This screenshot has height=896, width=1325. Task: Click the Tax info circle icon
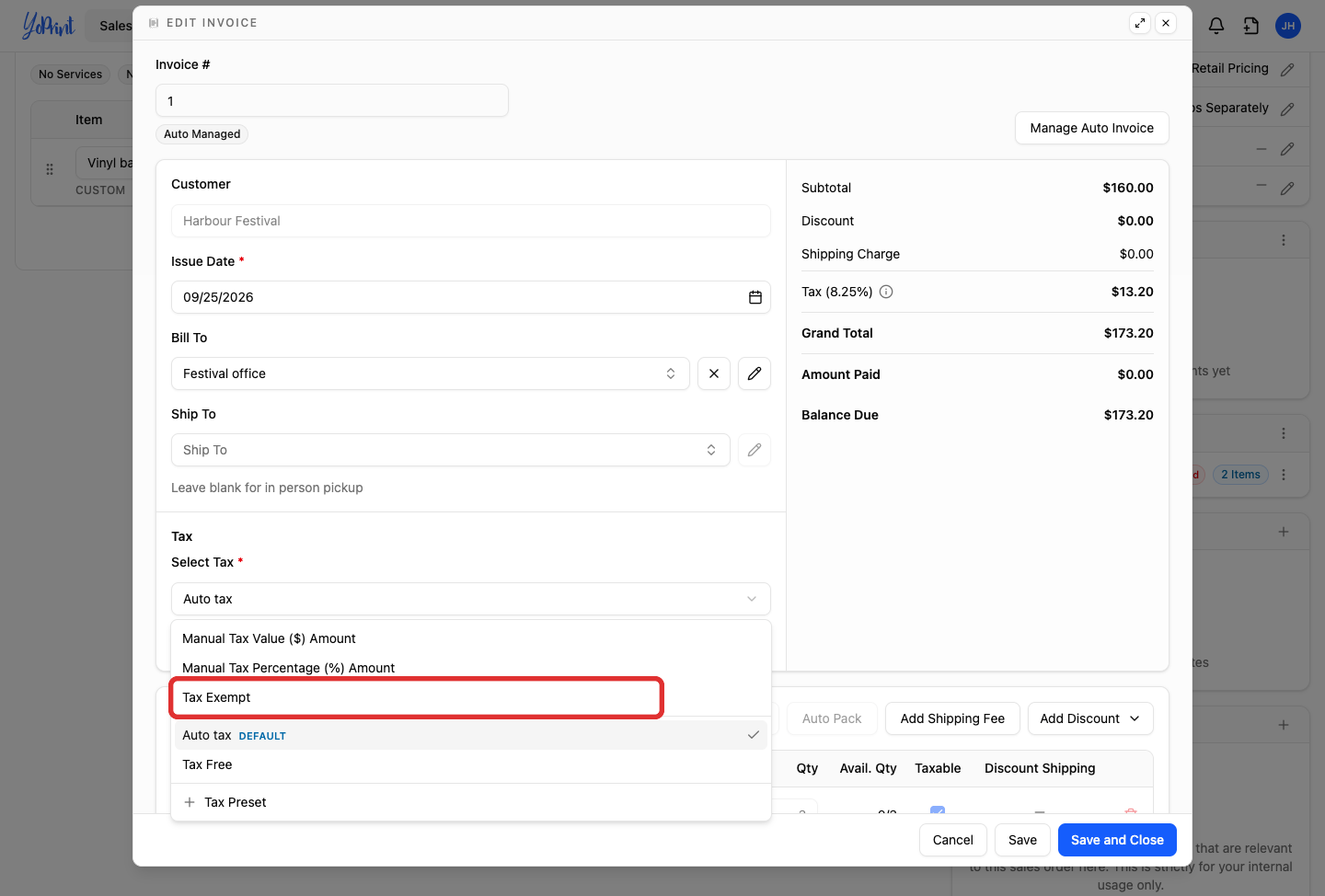pos(886,292)
